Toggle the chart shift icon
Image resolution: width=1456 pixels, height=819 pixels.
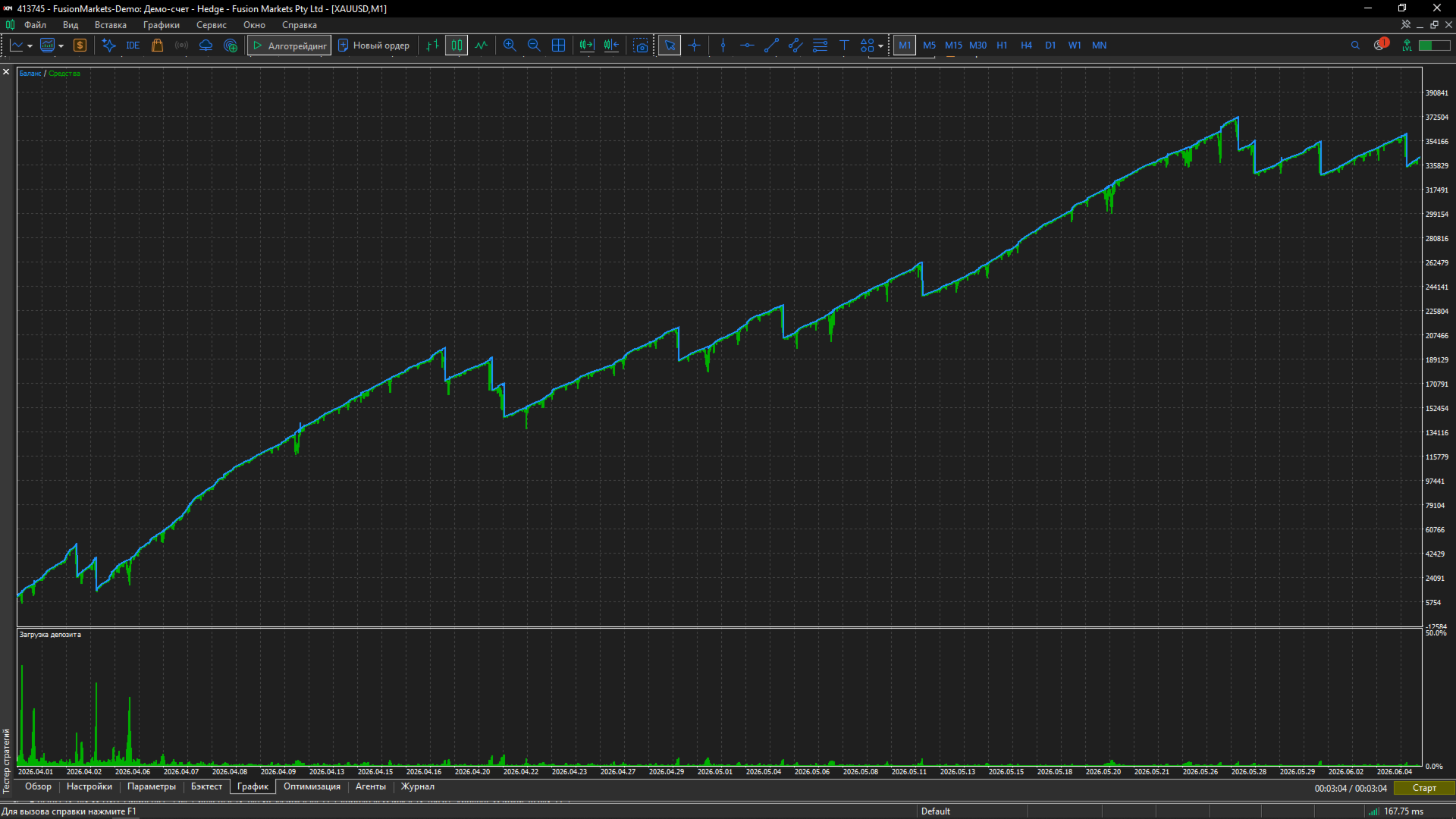tap(611, 45)
